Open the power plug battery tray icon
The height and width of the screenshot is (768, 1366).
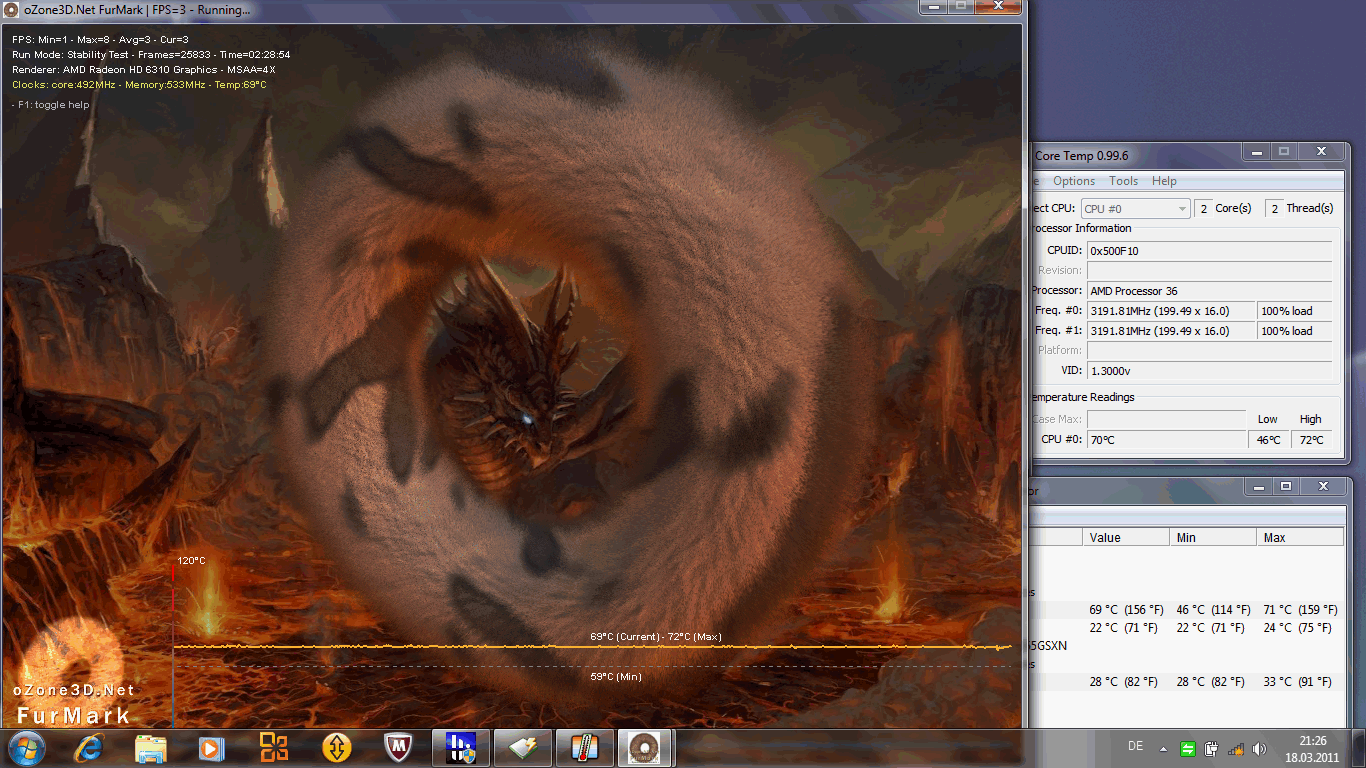1211,749
